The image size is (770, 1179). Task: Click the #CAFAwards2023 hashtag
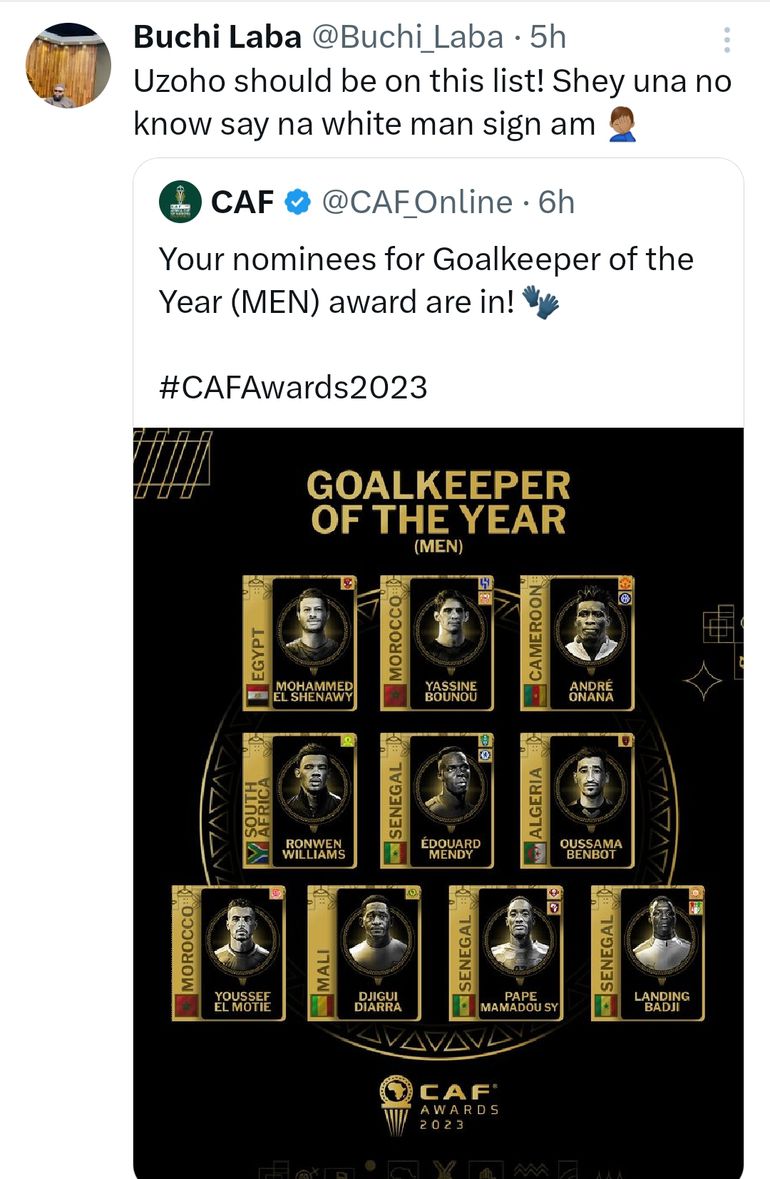pos(293,387)
